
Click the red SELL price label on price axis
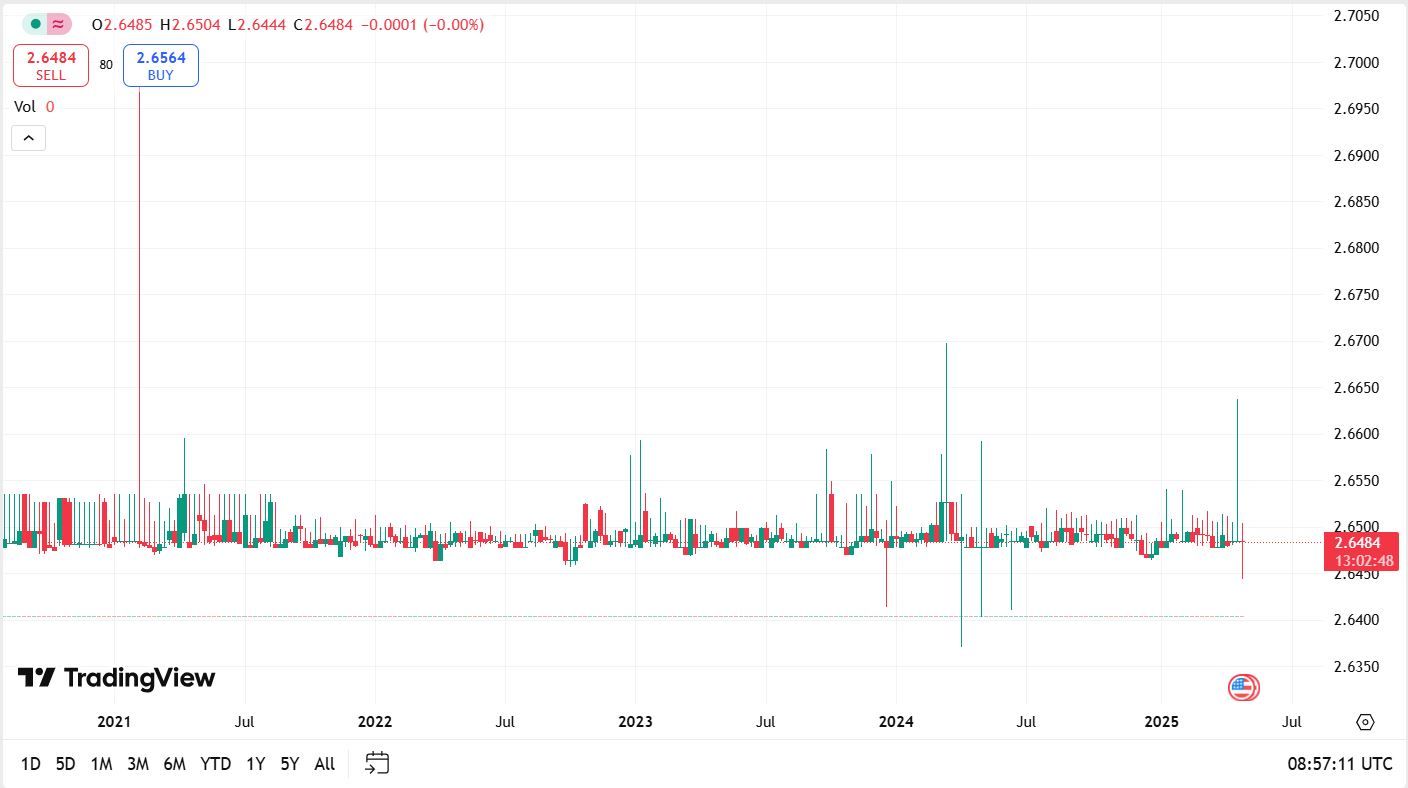coord(1364,541)
